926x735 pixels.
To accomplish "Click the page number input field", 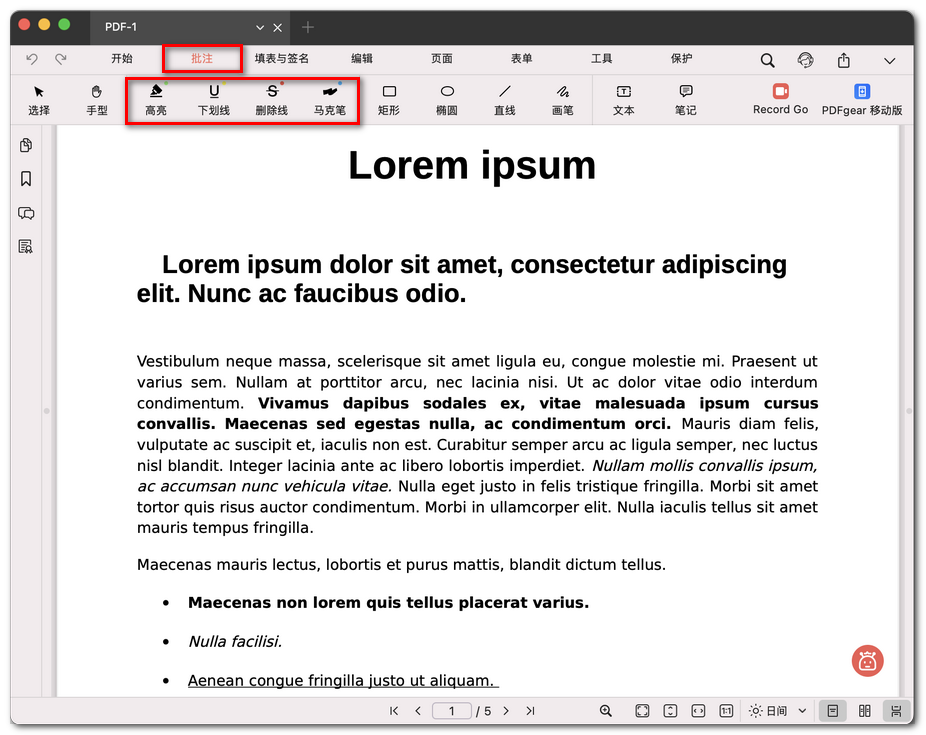I will [x=452, y=711].
